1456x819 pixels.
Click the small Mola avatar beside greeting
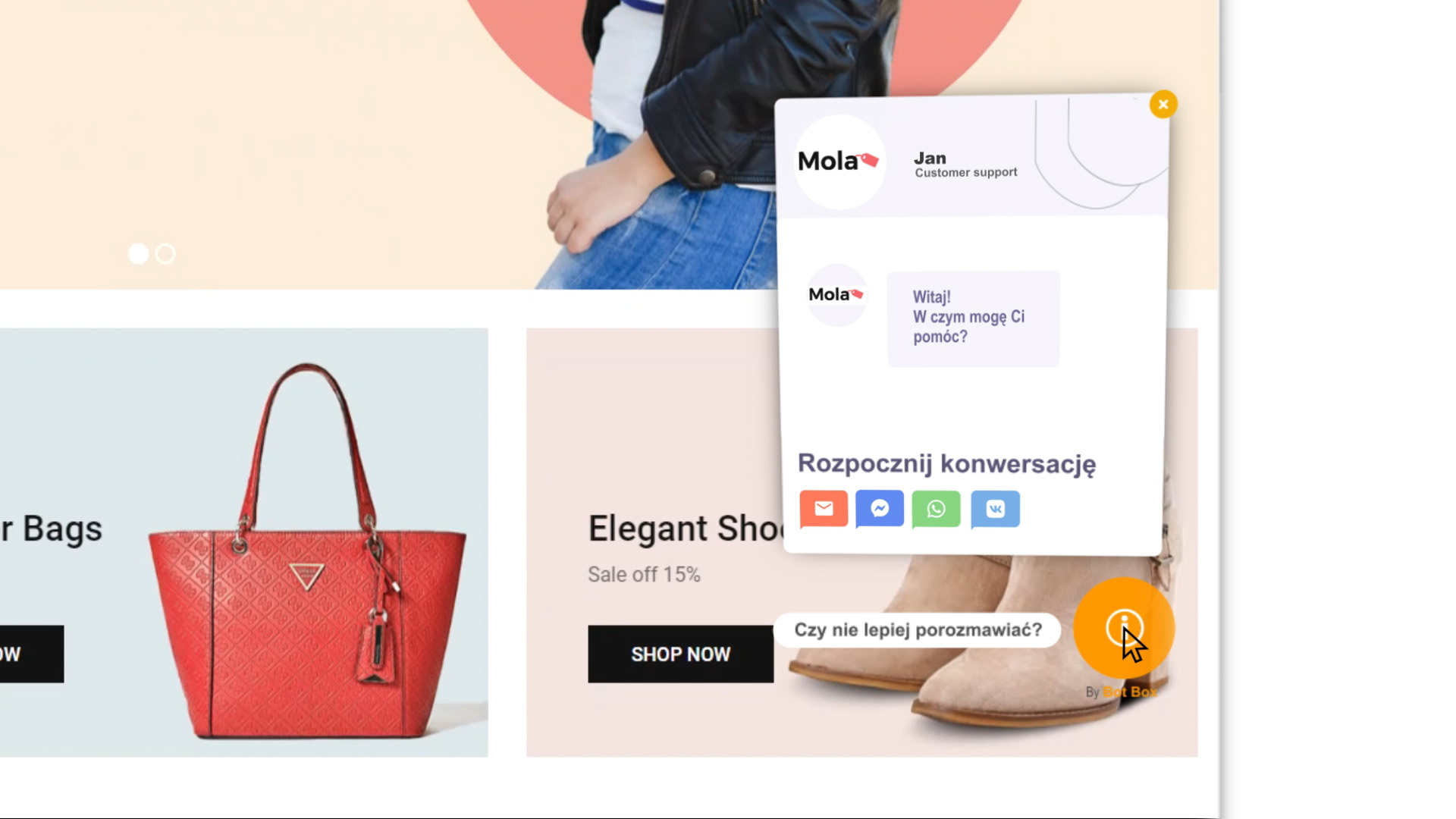point(836,295)
